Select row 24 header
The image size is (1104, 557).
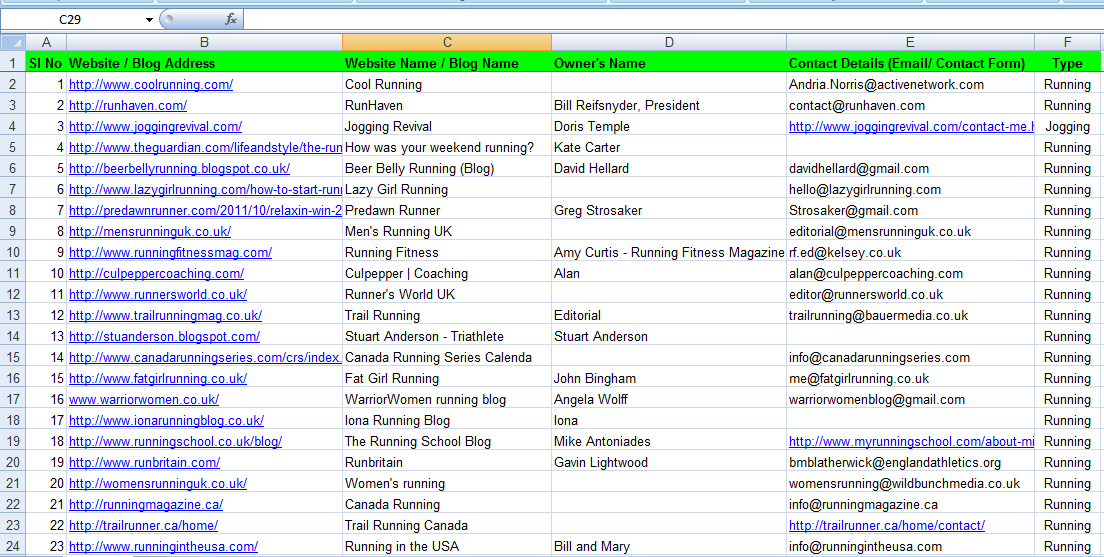coord(13,546)
